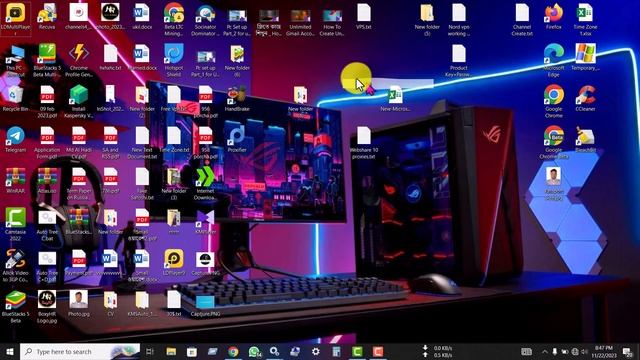Screen dimensions: 640x360
Task: Open Settings gear from the taskbar
Action: coord(316,351)
